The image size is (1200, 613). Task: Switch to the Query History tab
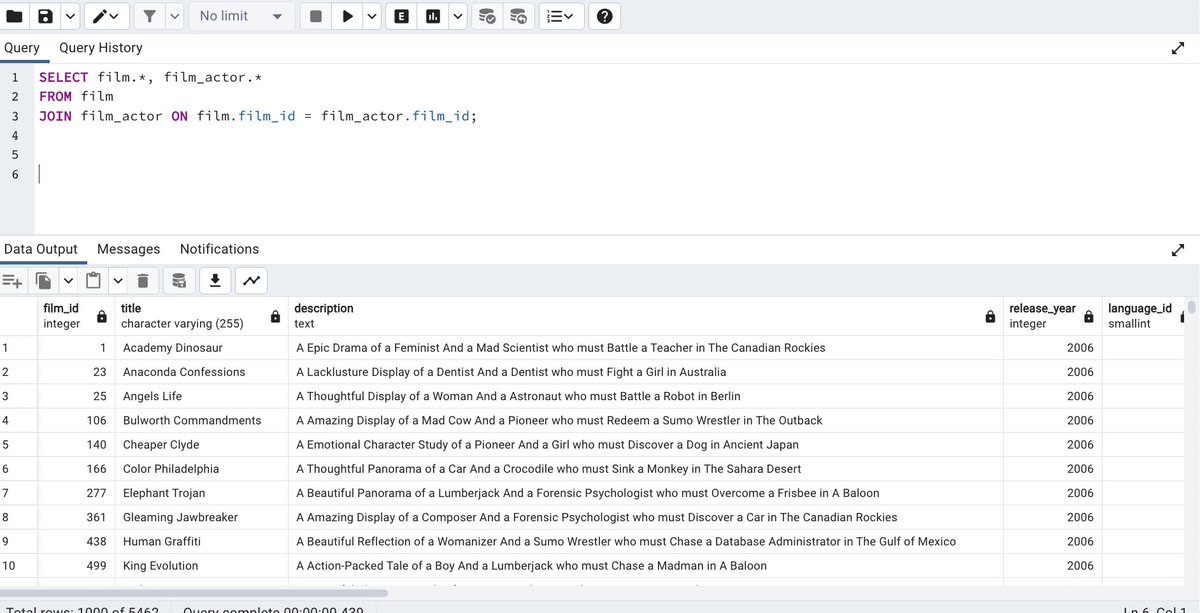click(101, 48)
